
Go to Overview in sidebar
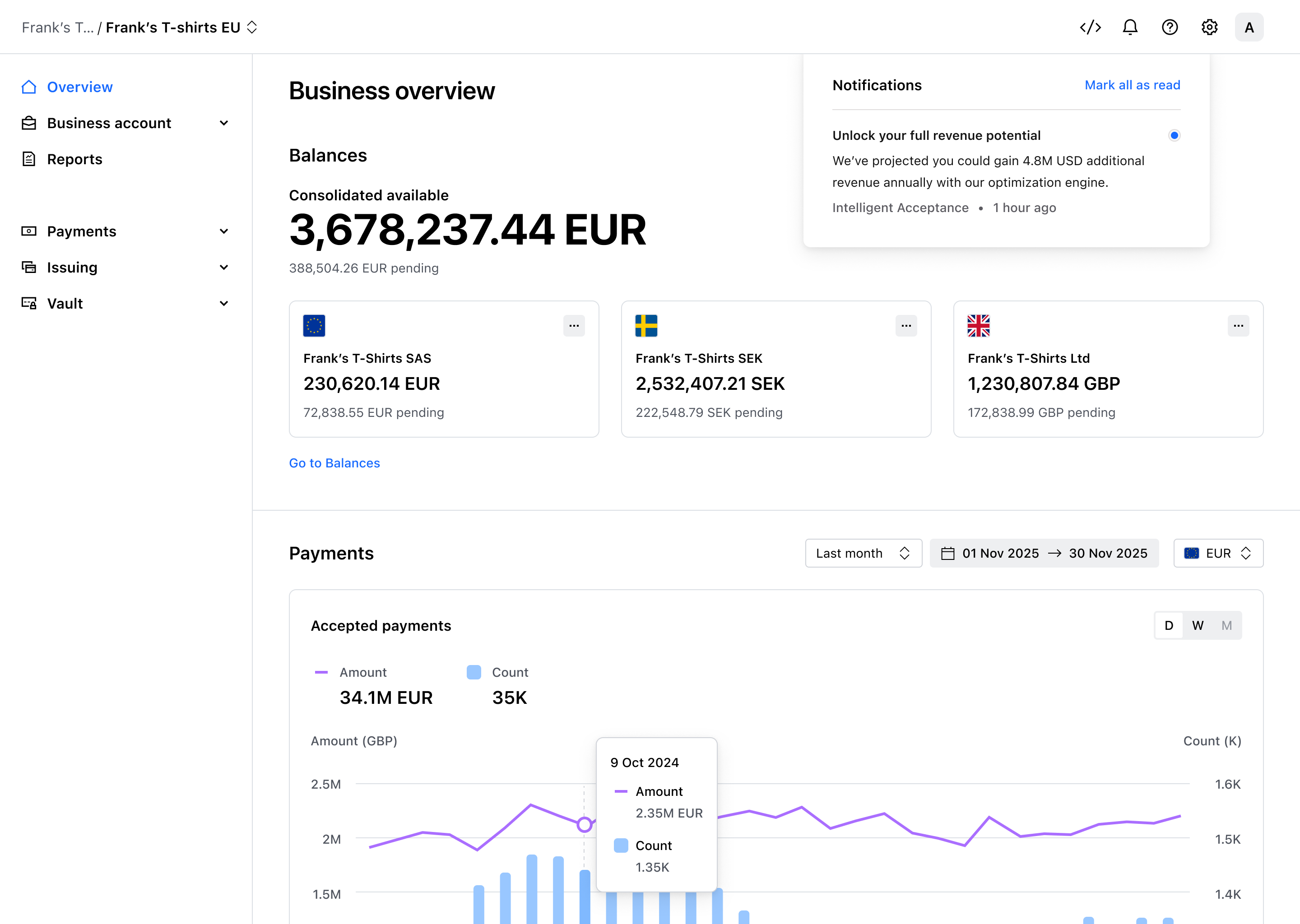(x=80, y=87)
